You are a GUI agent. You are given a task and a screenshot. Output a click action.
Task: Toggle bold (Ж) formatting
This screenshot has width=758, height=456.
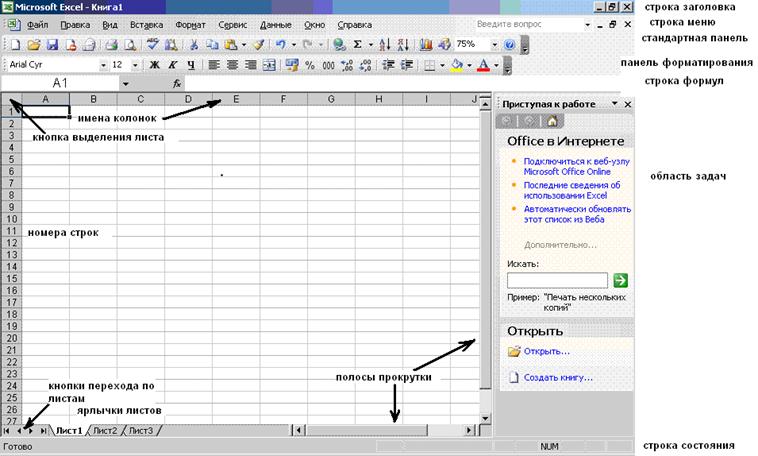point(154,65)
